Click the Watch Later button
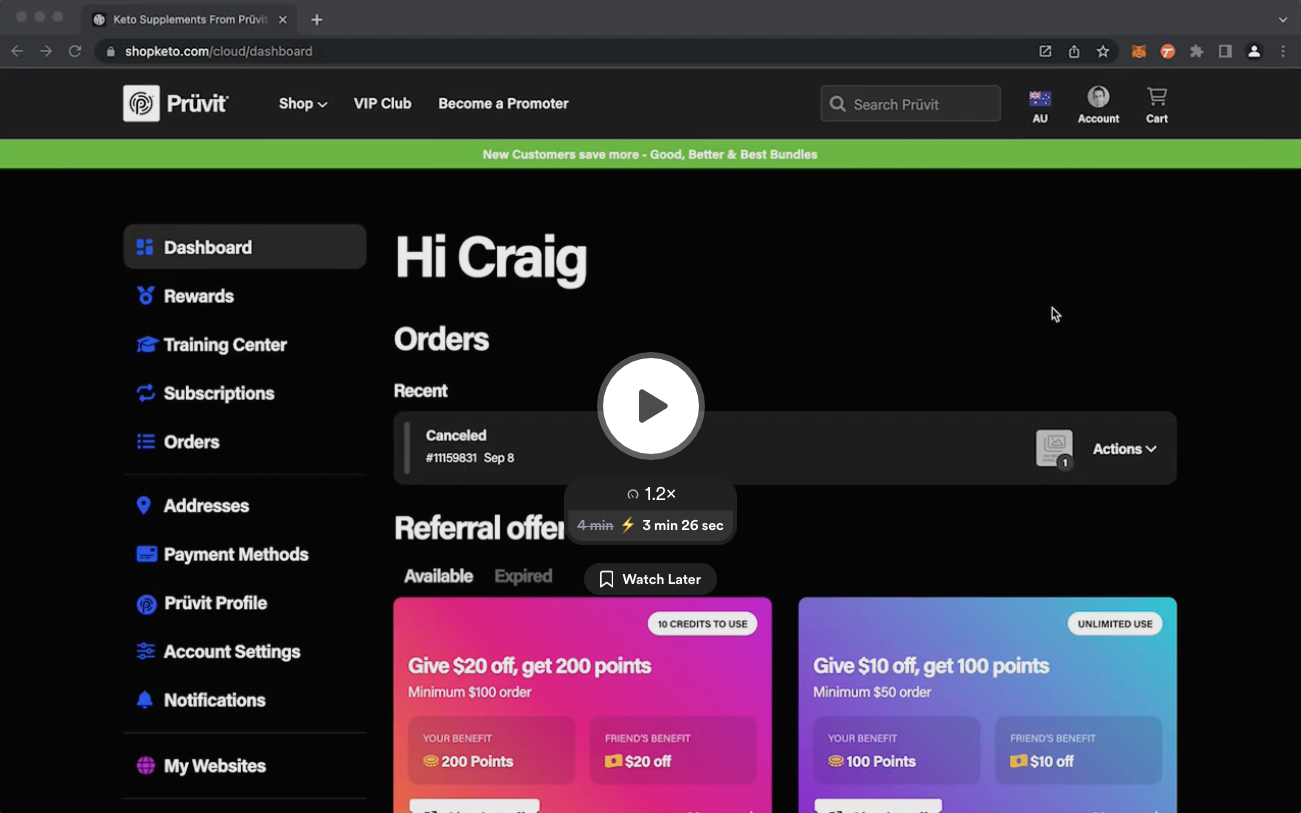 click(650, 579)
